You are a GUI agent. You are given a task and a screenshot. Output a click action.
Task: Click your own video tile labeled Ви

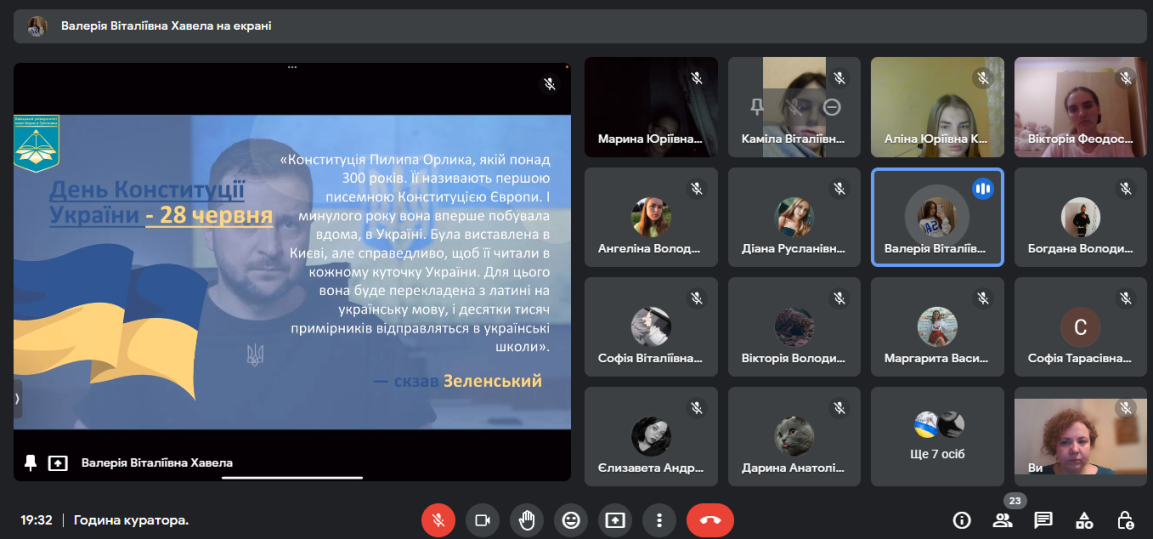pos(1080,437)
